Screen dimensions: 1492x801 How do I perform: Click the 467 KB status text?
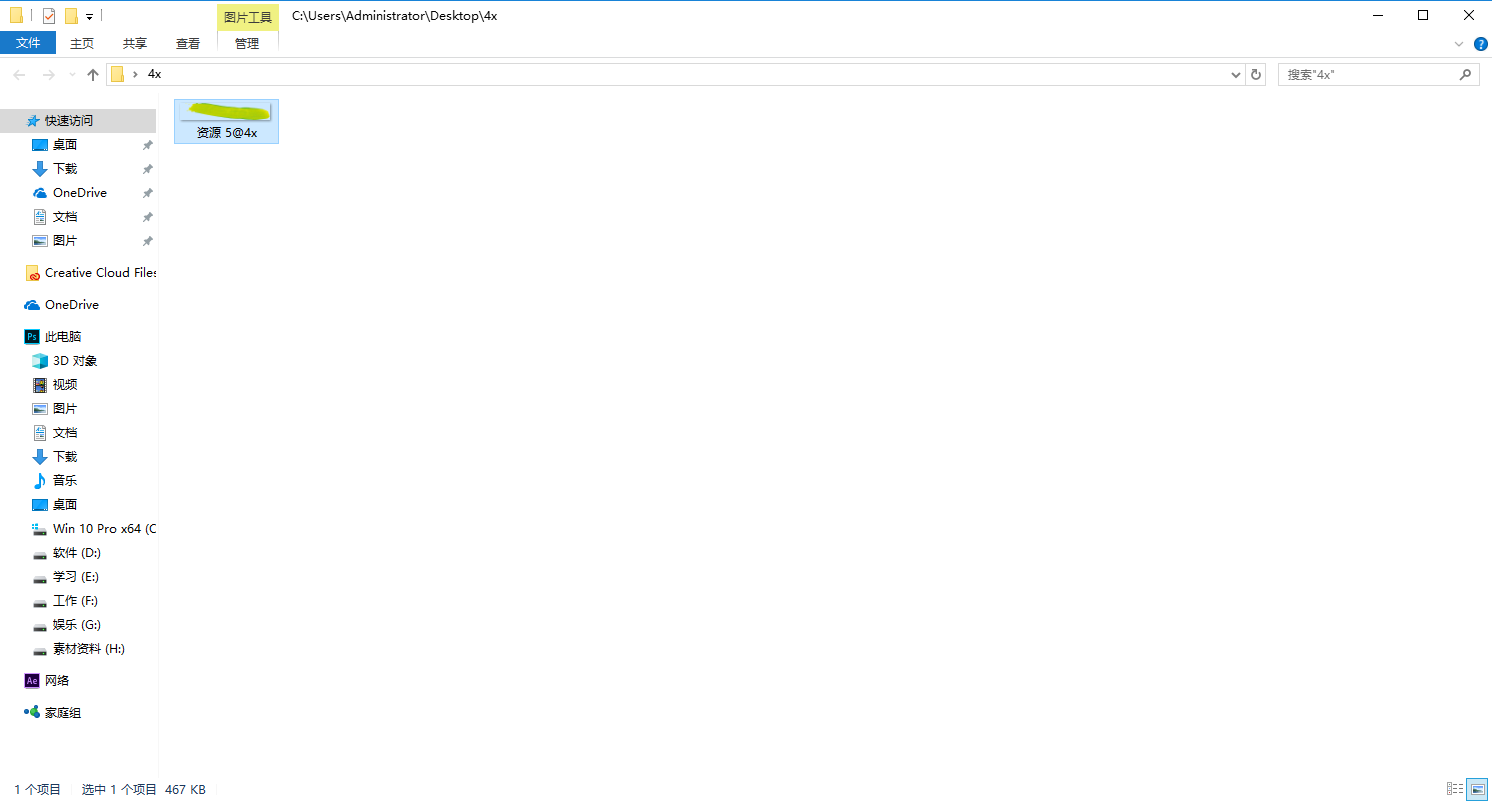[185, 789]
